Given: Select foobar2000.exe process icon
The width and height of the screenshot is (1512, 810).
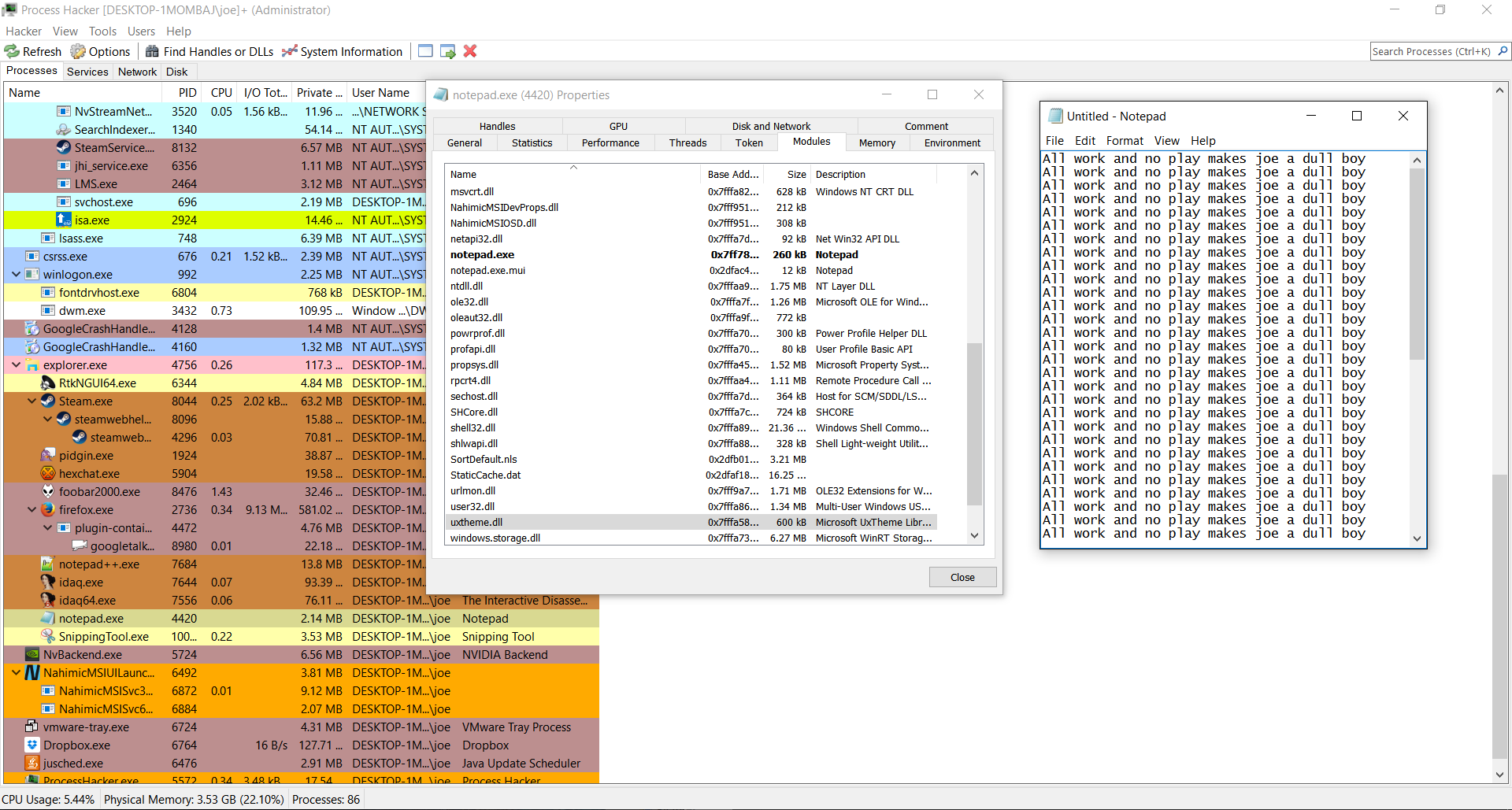Looking at the screenshot, I should click(x=48, y=491).
